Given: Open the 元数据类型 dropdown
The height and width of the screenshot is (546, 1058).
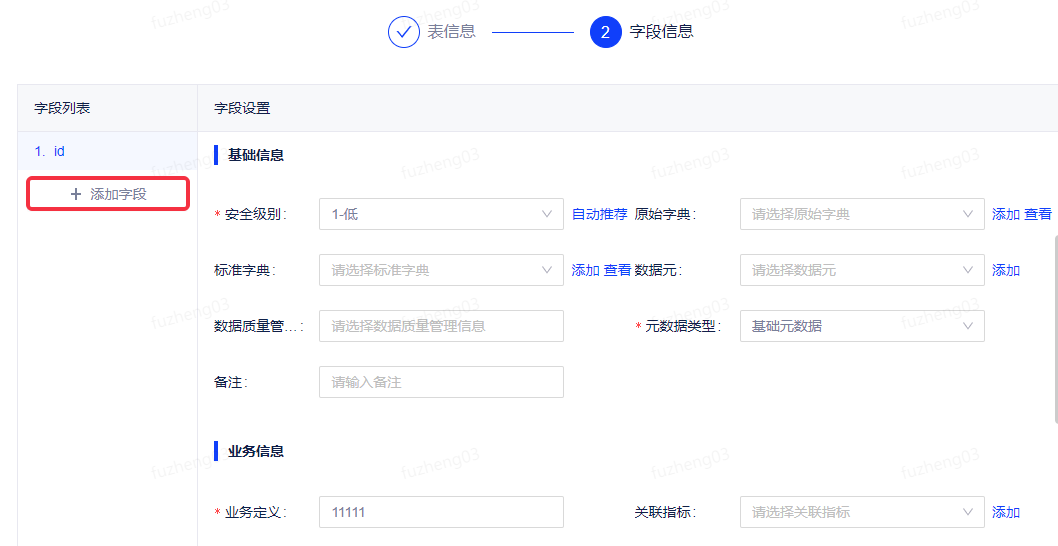Looking at the screenshot, I should pyautogui.click(x=862, y=326).
